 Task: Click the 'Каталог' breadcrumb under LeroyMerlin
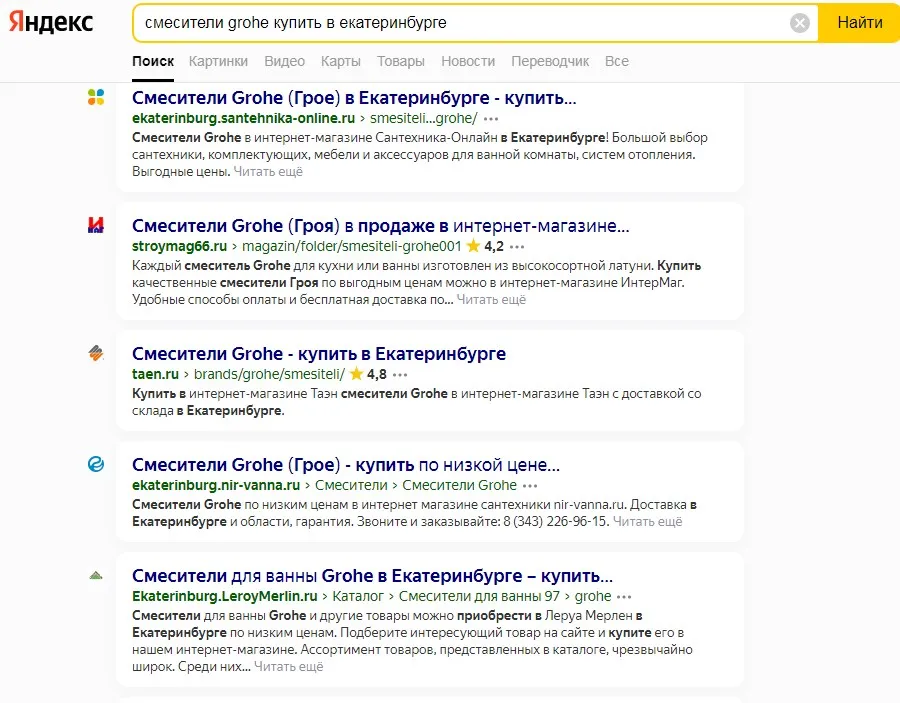[x=358, y=596]
